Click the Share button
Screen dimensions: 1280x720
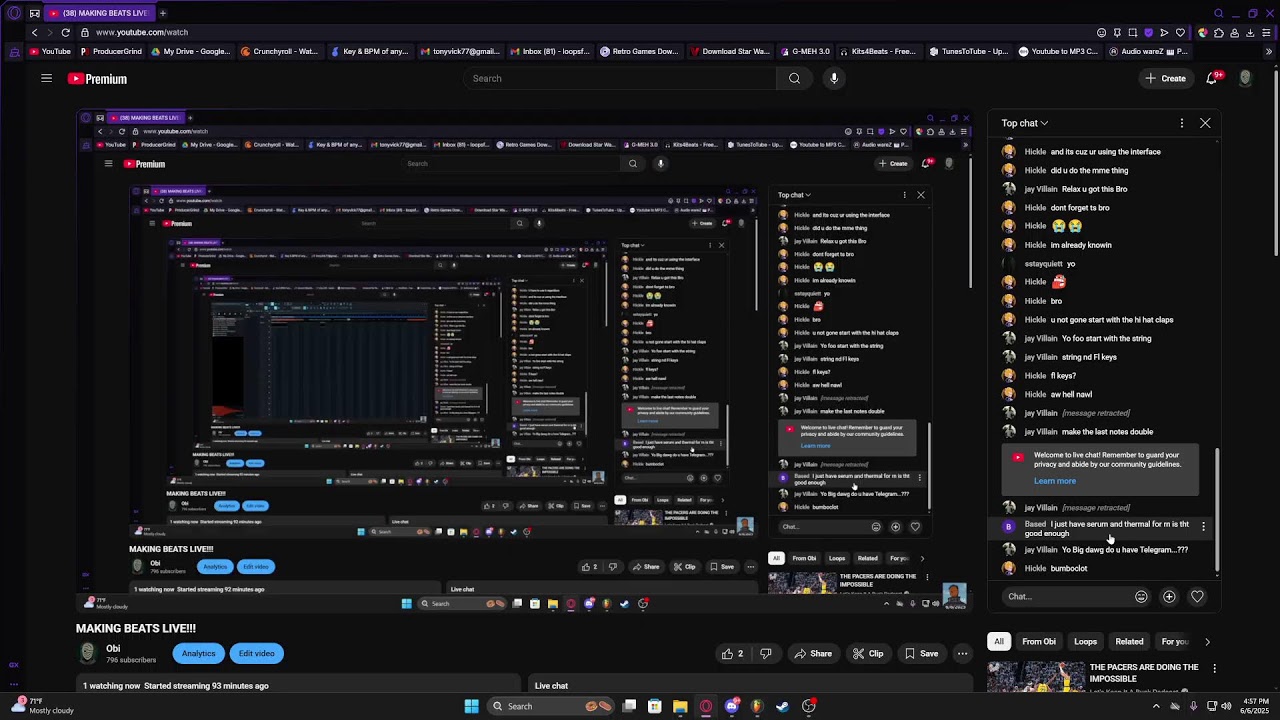[813, 654]
